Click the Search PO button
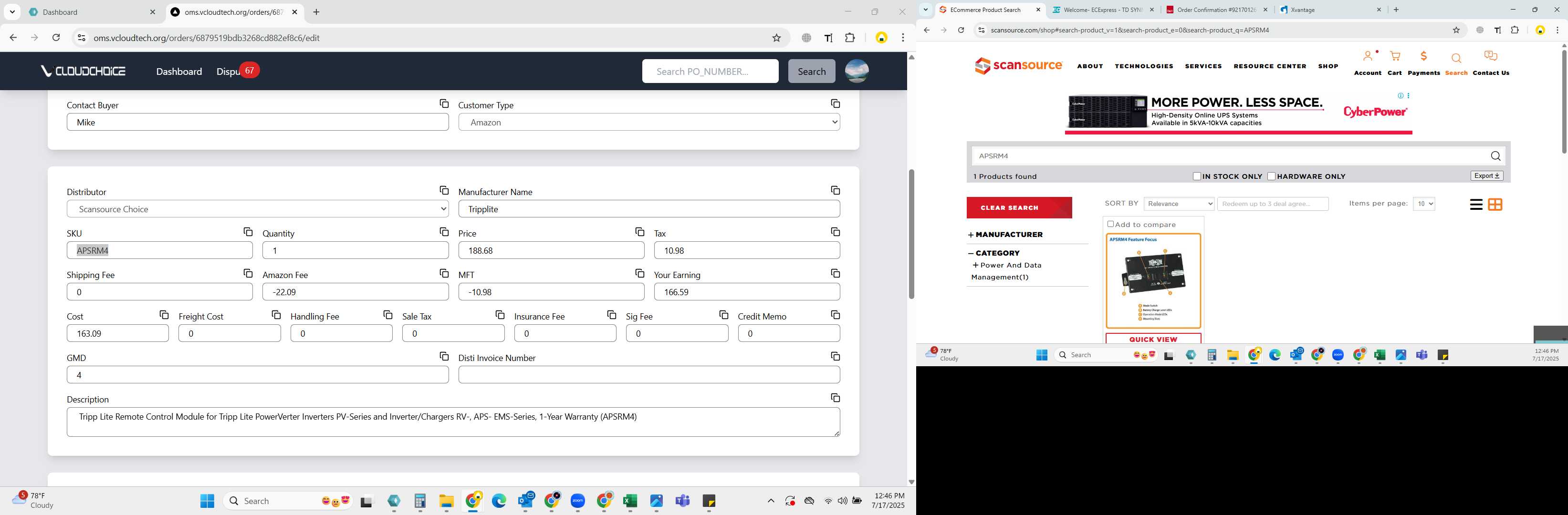This screenshot has width=1568, height=515. [x=811, y=71]
